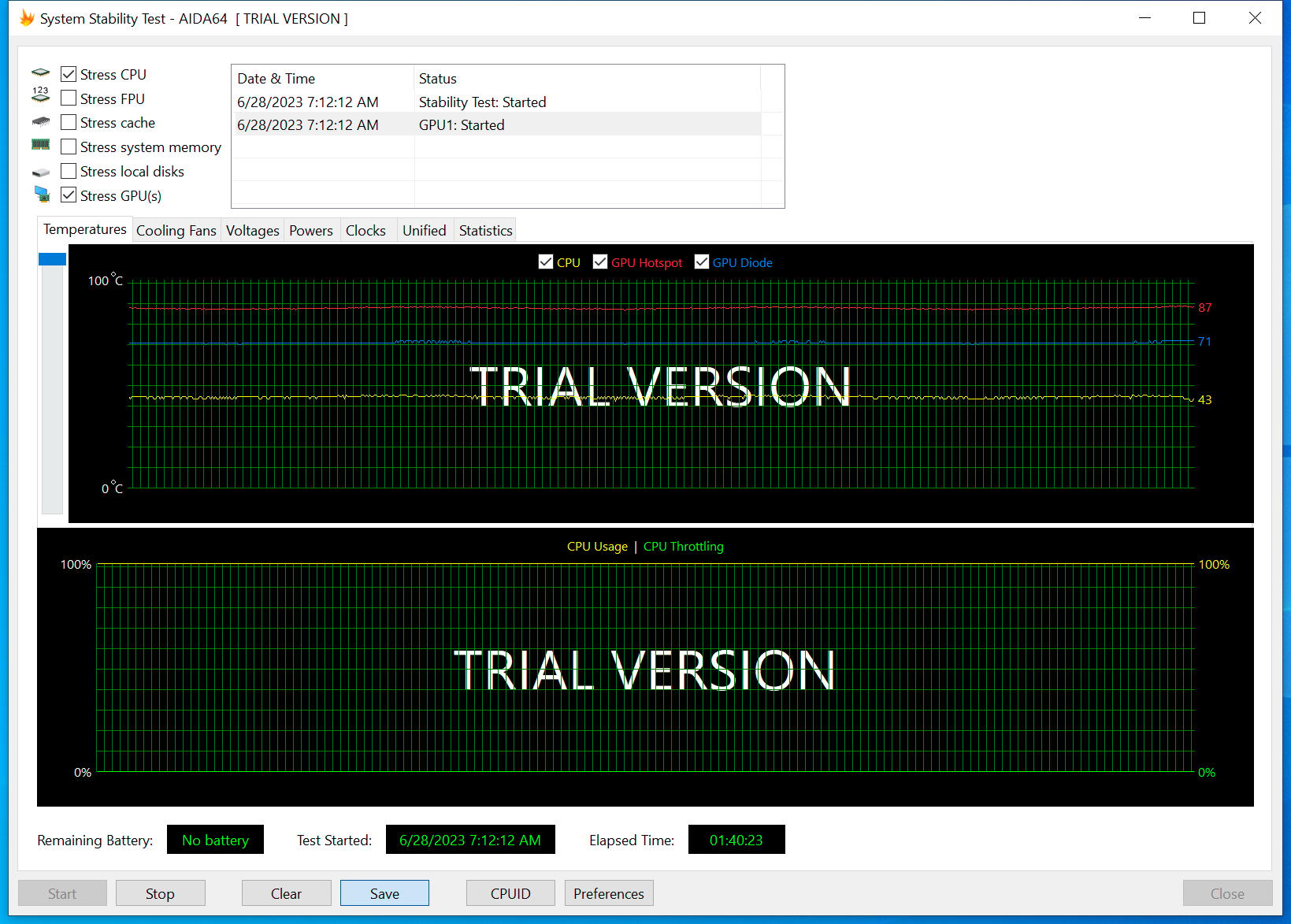The image size is (1291, 924).
Task: Click the 'No battery' status field
Action: coord(215,840)
